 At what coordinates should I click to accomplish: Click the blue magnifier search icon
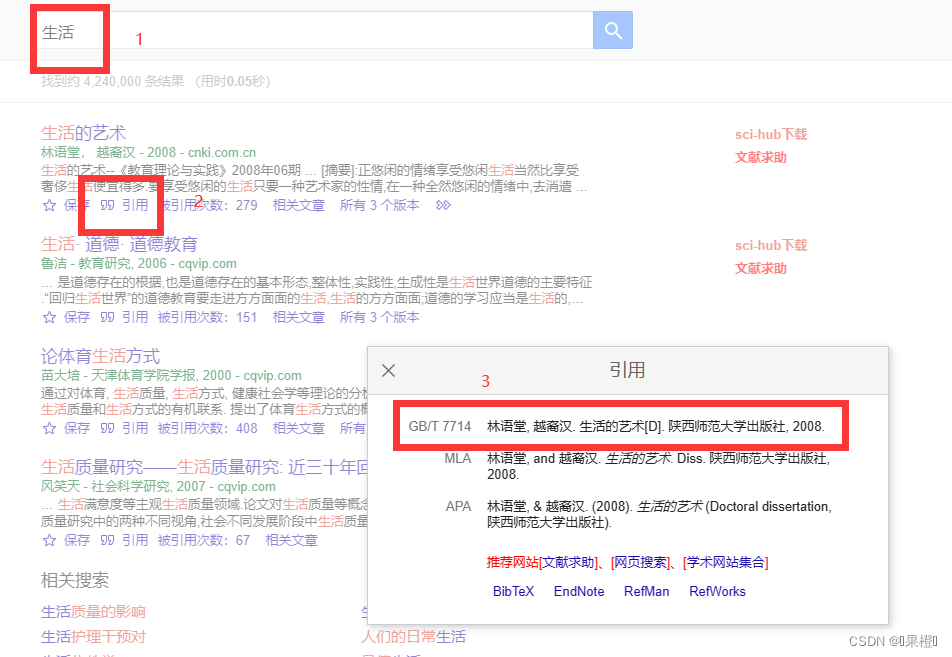click(612, 30)
